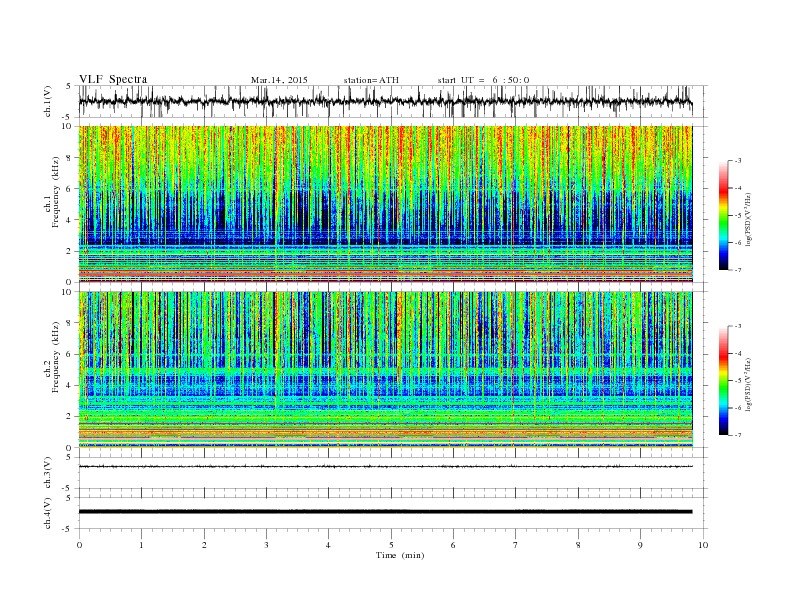Click the '-5' tick on the ch.2 colorbar
The image size is (792, 612).
(x=737, y=381)
